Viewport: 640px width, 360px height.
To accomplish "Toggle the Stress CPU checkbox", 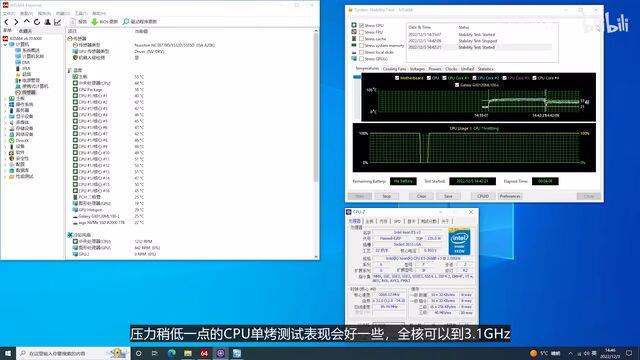I will (x=361, y=25).
